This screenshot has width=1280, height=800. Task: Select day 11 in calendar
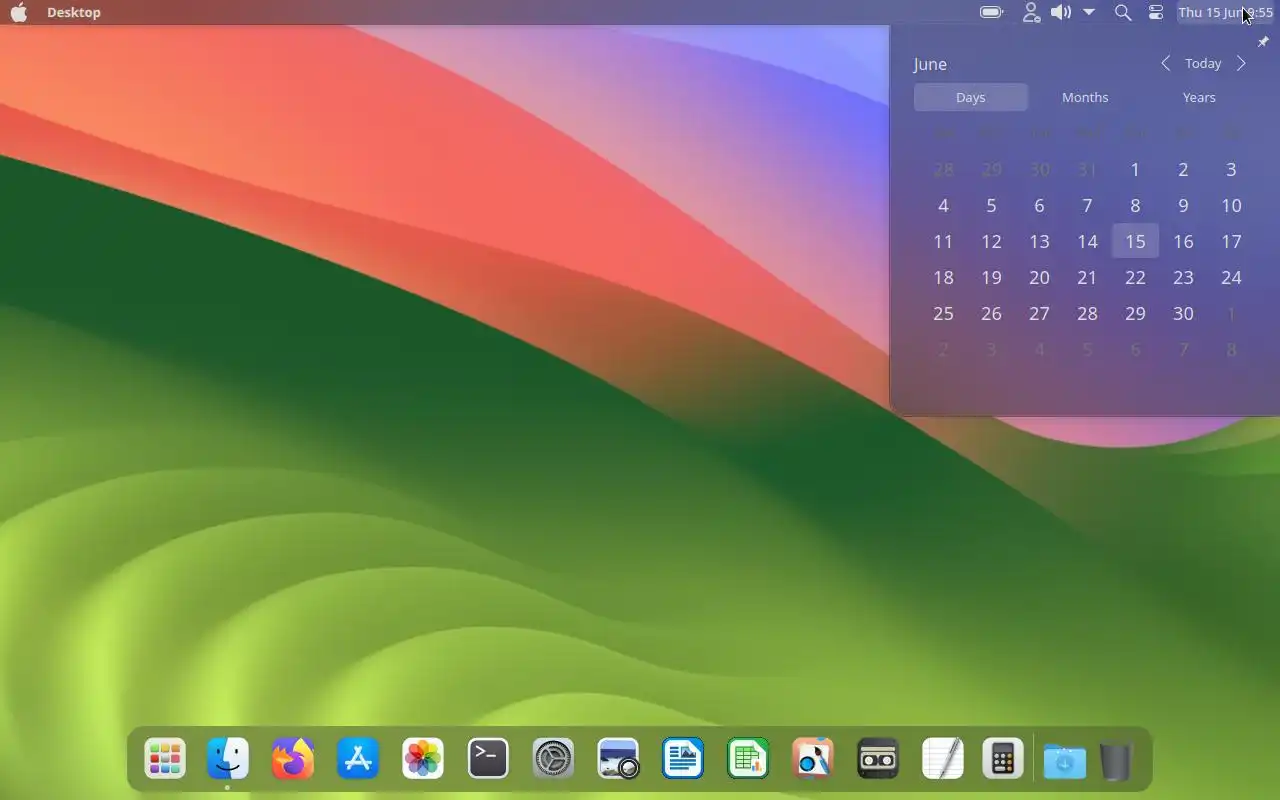(x=943, y=241)
